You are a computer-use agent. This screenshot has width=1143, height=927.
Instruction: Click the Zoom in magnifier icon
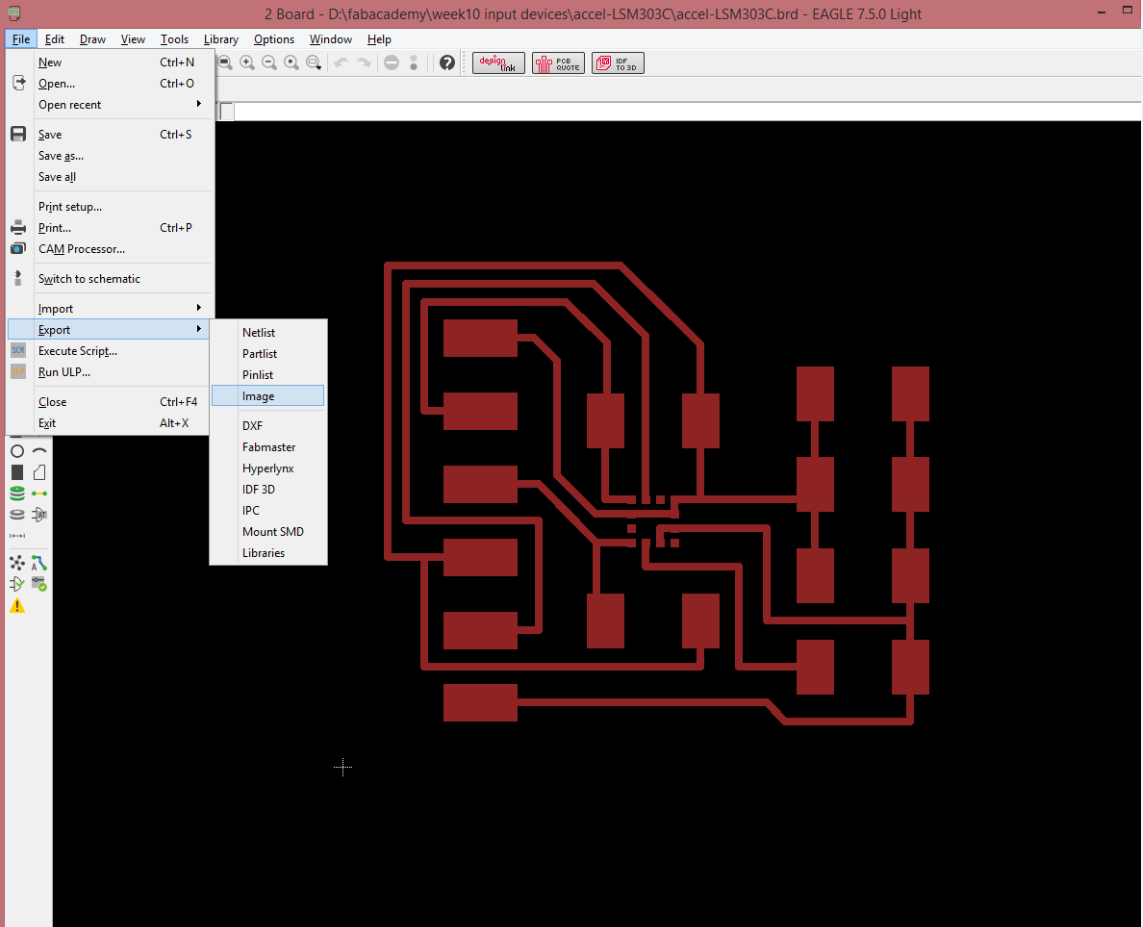coord(247,63)
